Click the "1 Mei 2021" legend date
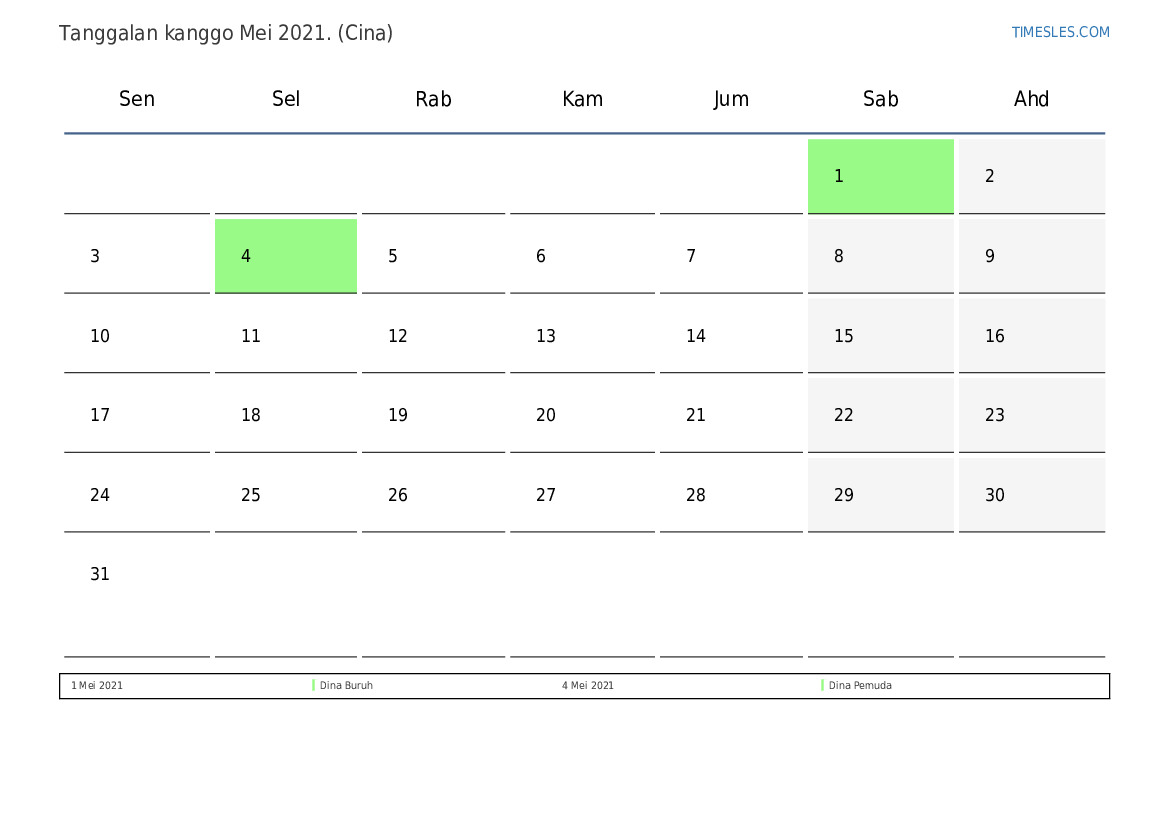The height and width of the screenshot is (827, 1169). point(97,686)
